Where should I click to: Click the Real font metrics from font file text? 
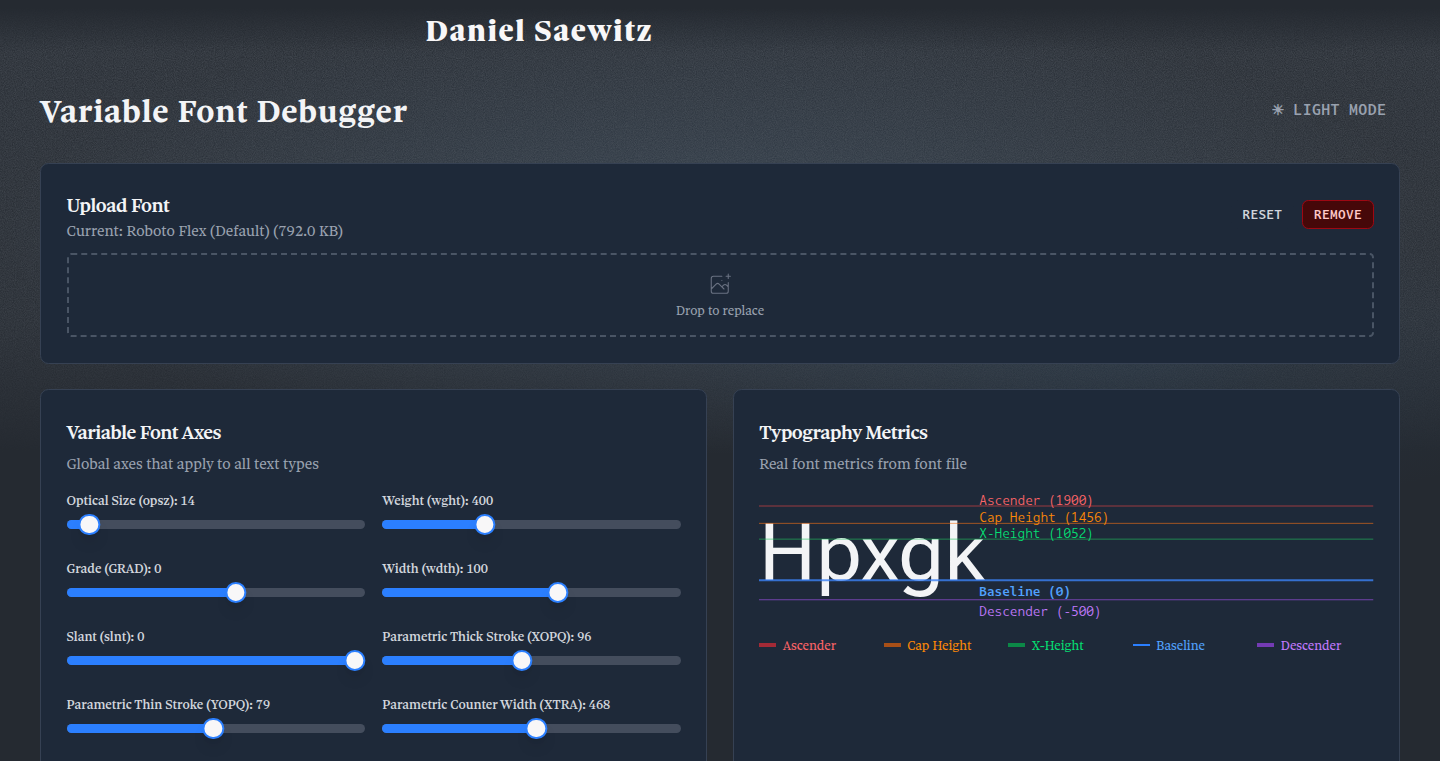click(863, 464)
